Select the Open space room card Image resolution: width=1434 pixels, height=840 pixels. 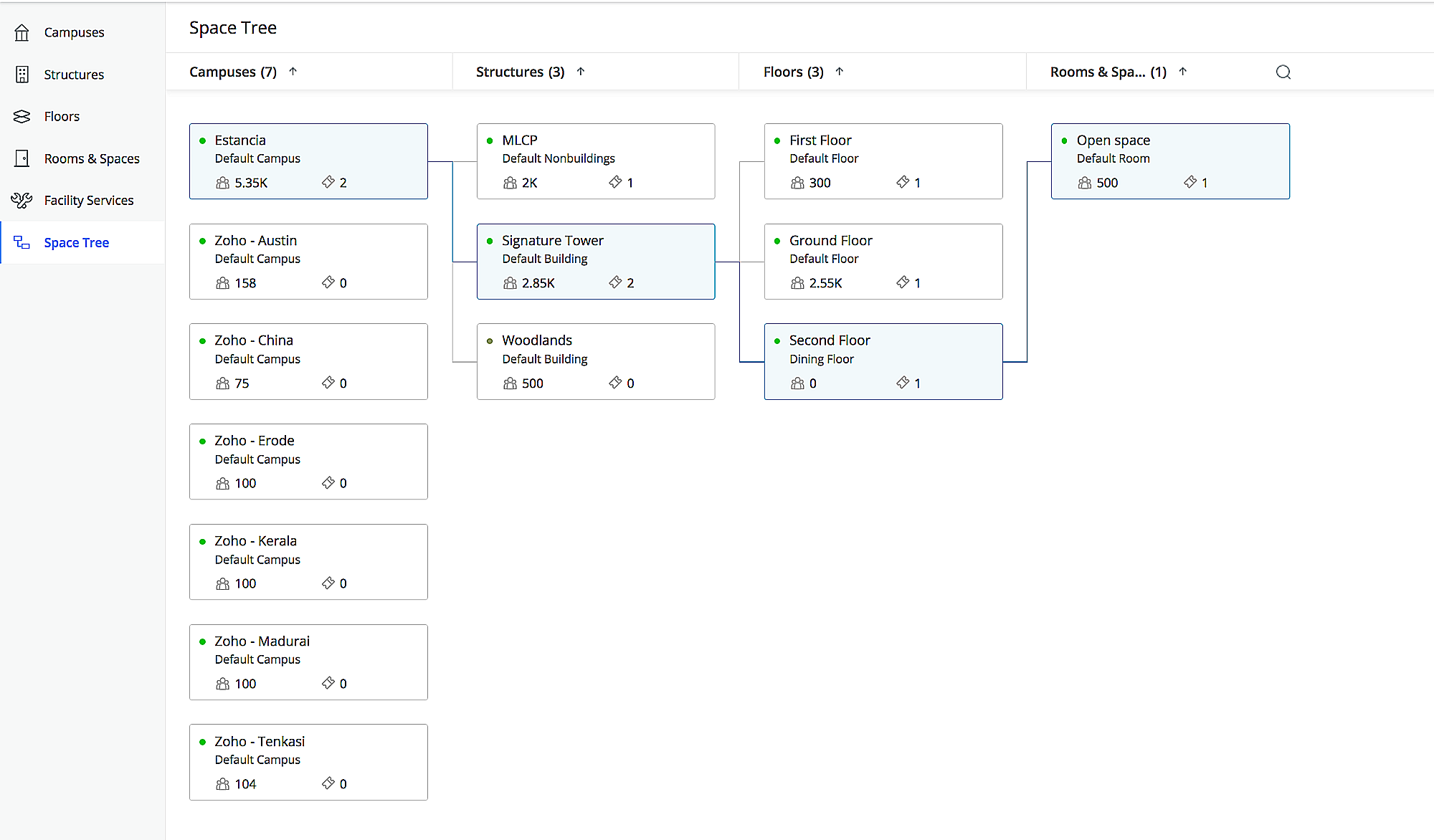point(1169,161)
